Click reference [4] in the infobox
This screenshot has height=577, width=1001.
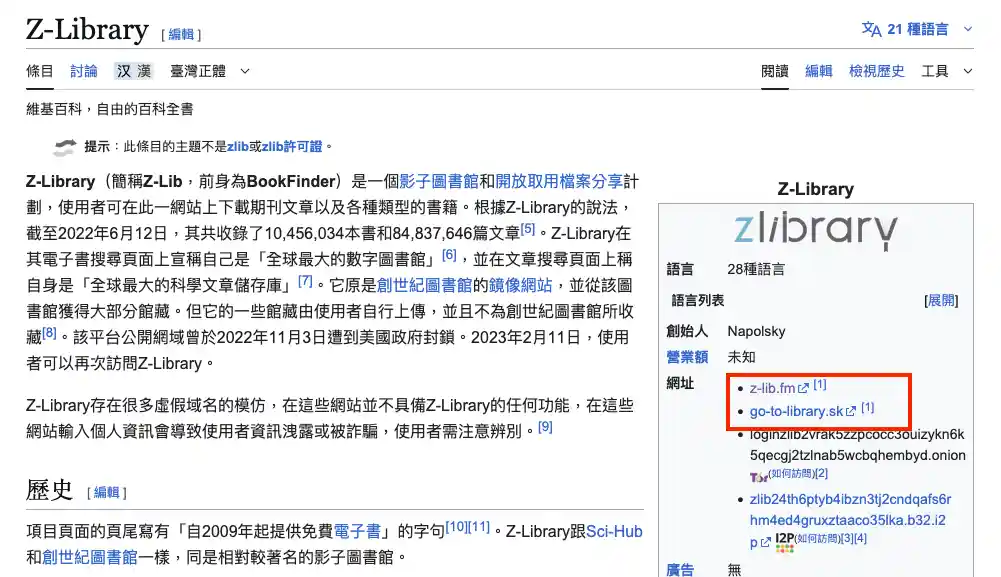pyautogui.click(x=861, y=539)
